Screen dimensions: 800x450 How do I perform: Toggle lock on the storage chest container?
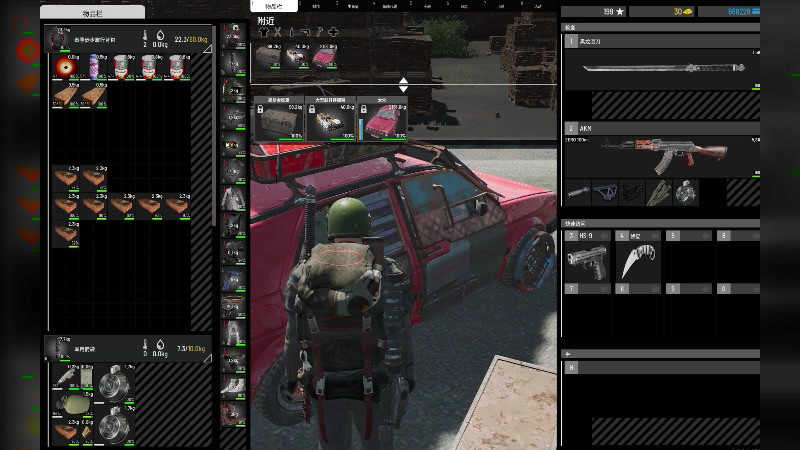coord(260,109)
